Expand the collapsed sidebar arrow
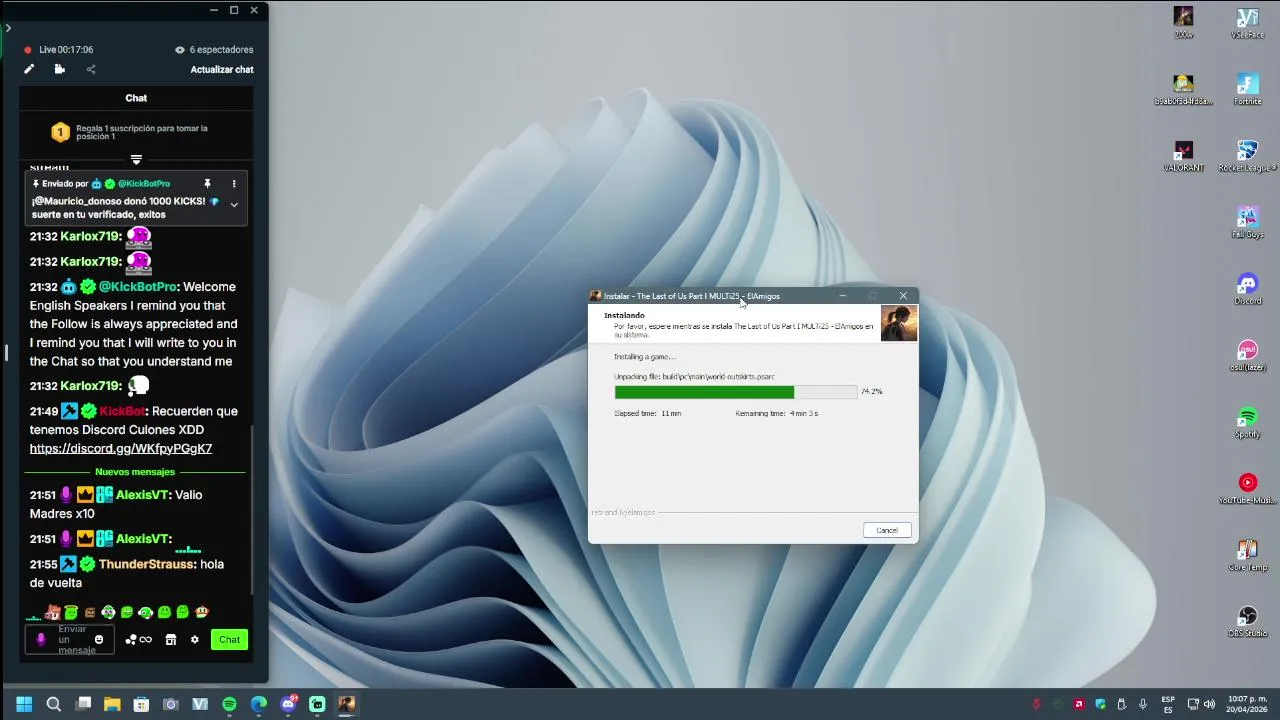The image size is (1280, 720). 7,27
